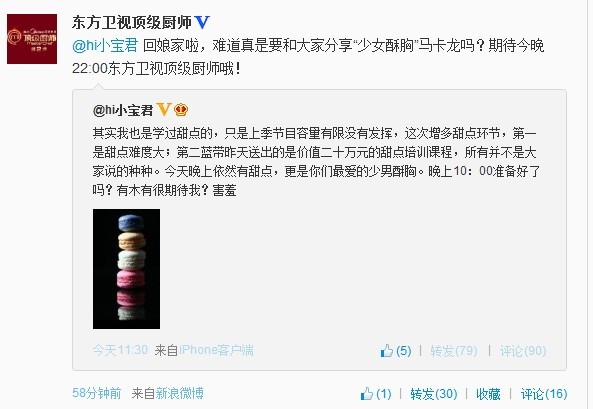The image size is (593, 409).
Task: Click the orange V badge beside hi小宝君
Action: point(164,110)
